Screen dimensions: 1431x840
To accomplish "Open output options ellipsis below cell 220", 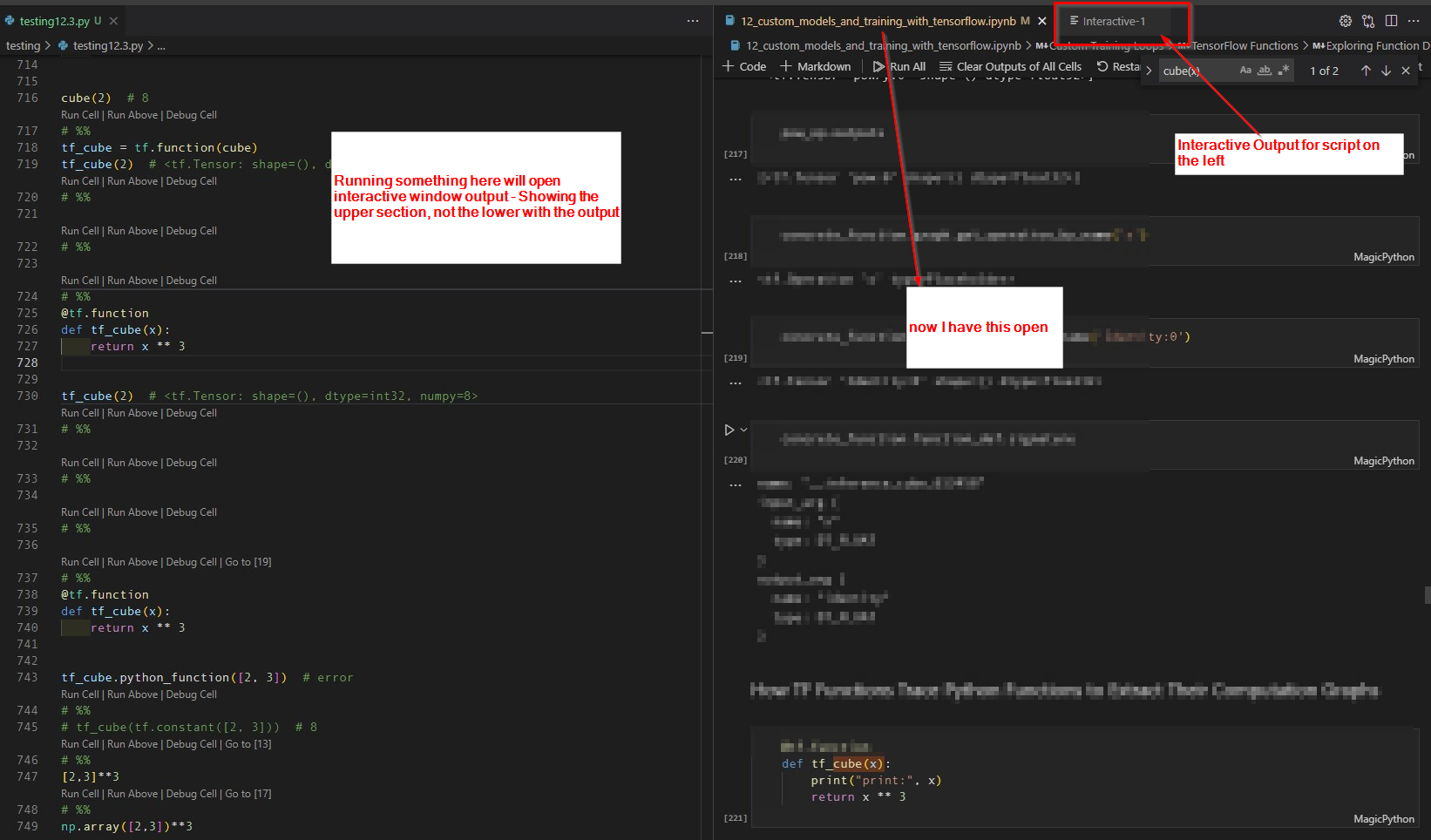I will 736,484.
